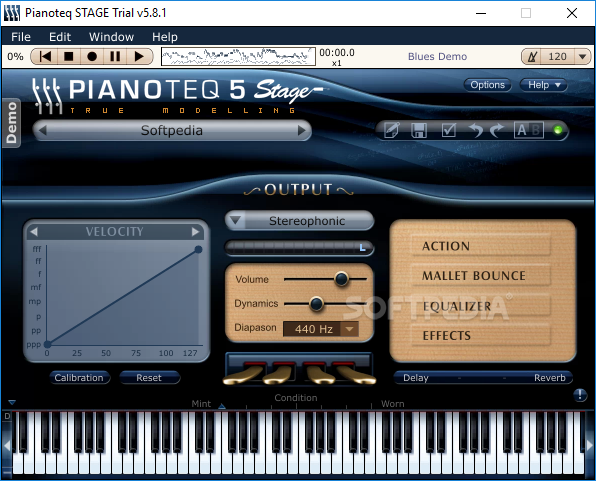Reset the velocity curve

149,378
